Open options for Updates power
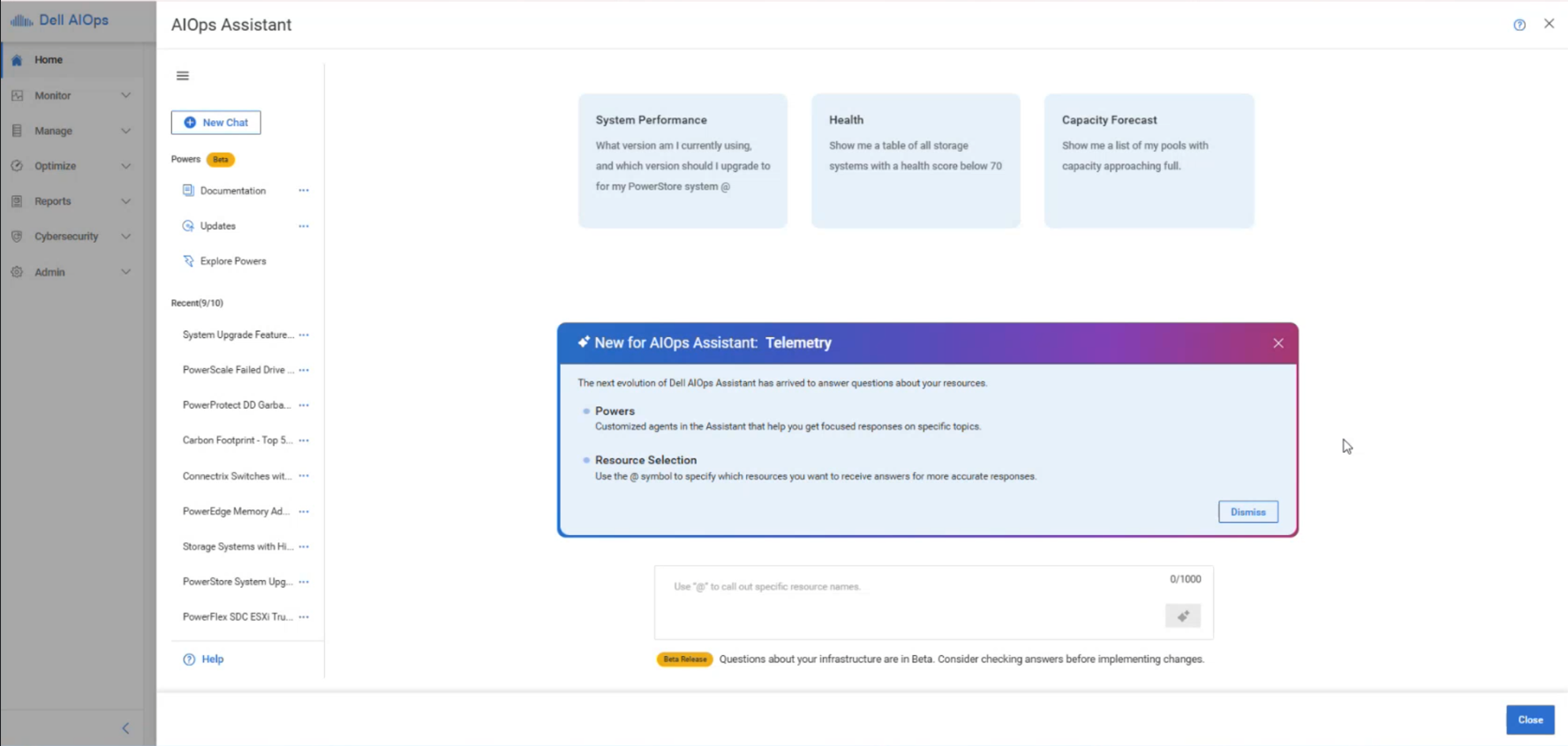1568x746 pixels. tap(304, 226)
